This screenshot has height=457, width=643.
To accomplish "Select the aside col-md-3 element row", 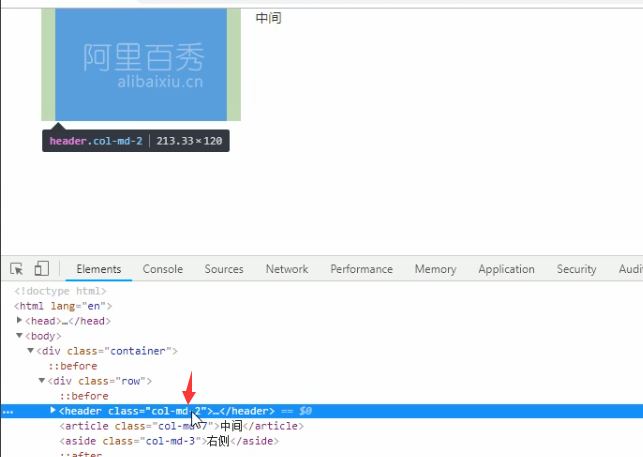I will click(169, 441).
